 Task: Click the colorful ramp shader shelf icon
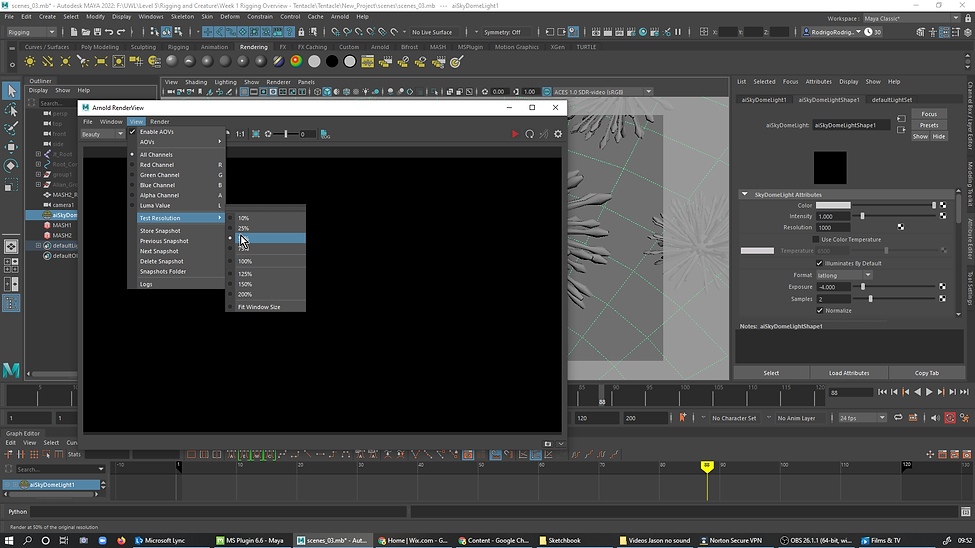tap(297, 61)
